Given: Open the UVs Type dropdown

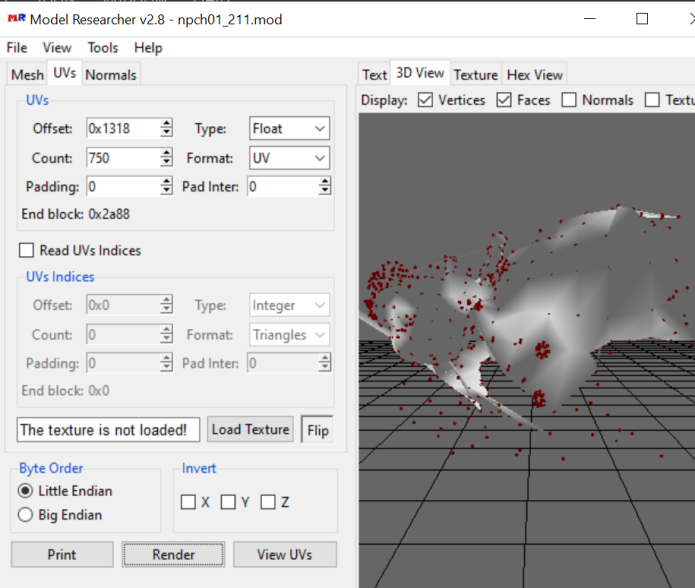Looking at the screenshot, I should tap(289, 128).
